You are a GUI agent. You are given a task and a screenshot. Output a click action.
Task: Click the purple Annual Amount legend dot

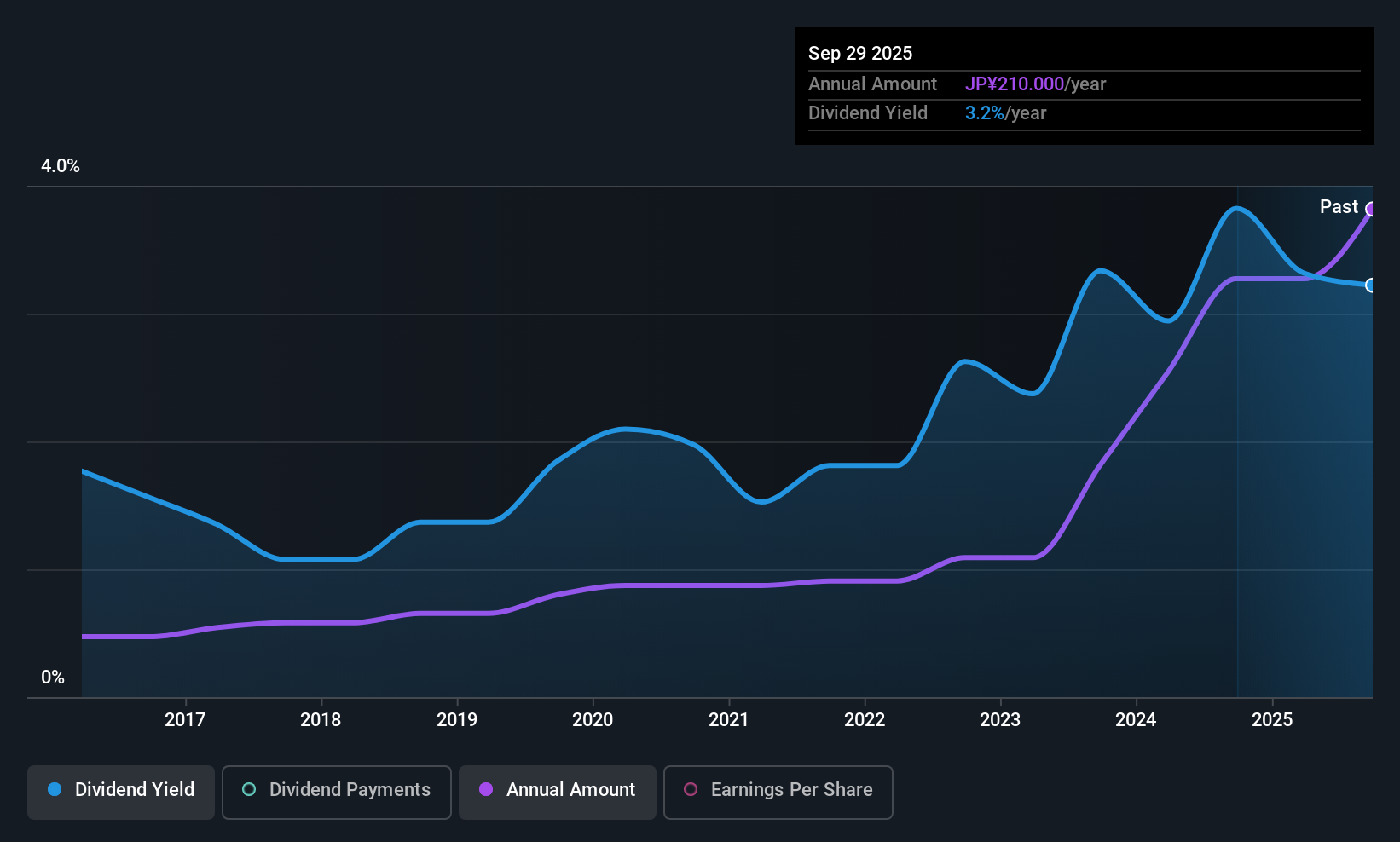pyautogui.click(x=484, y=790)
